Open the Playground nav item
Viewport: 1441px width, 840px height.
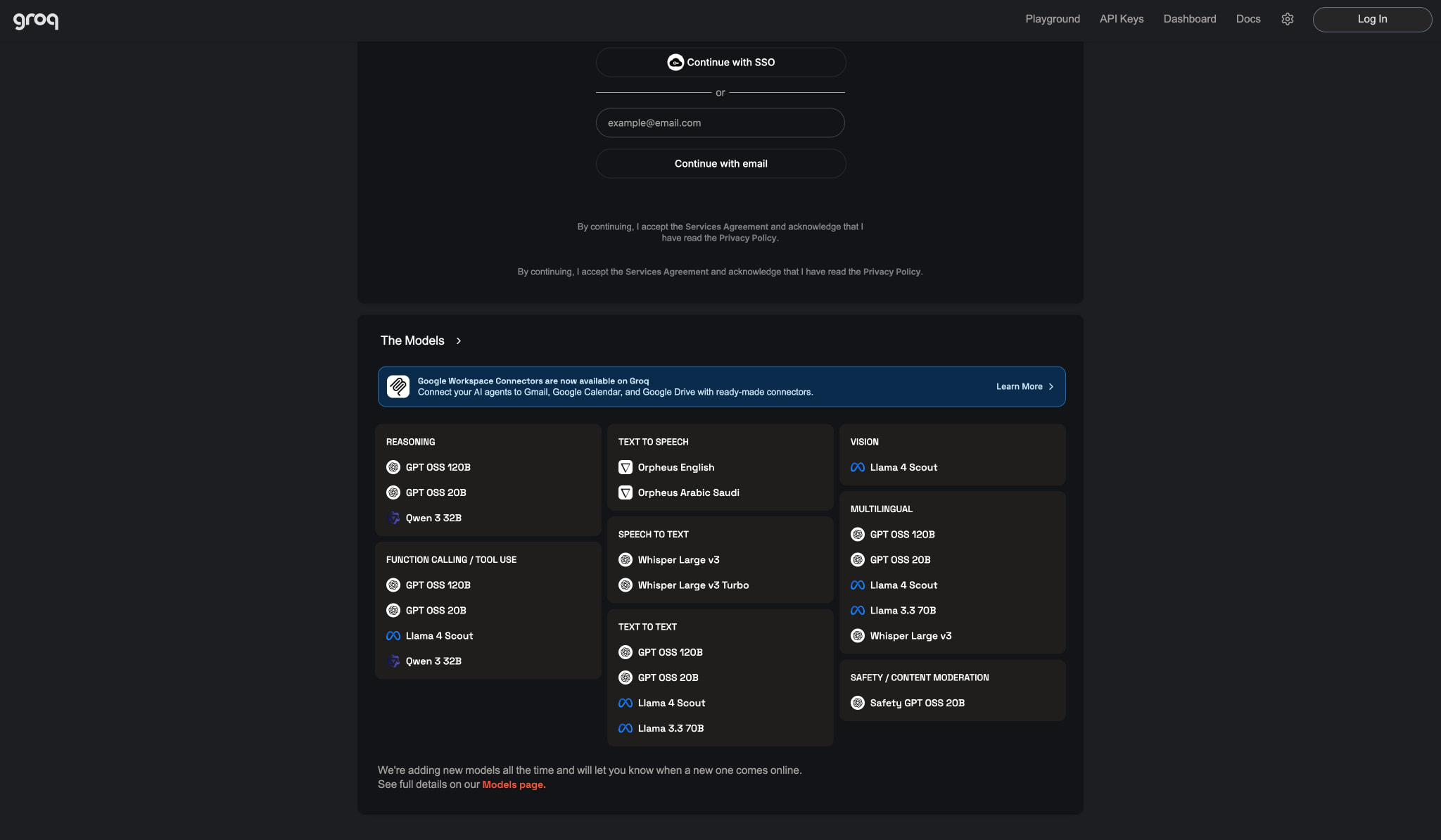[x=1053, y=19]
